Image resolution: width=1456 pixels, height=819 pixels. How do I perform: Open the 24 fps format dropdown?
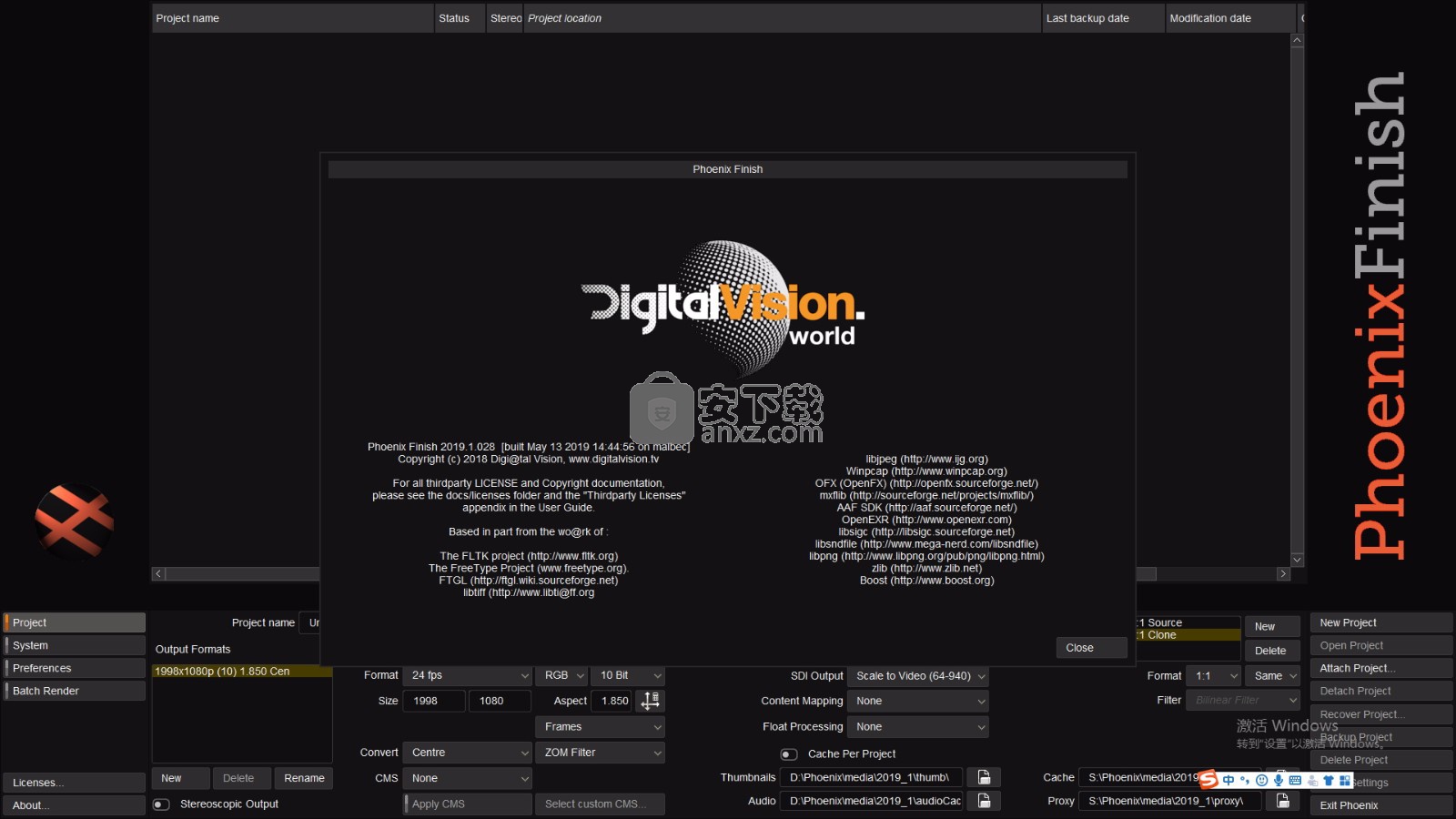pos(468,675)
